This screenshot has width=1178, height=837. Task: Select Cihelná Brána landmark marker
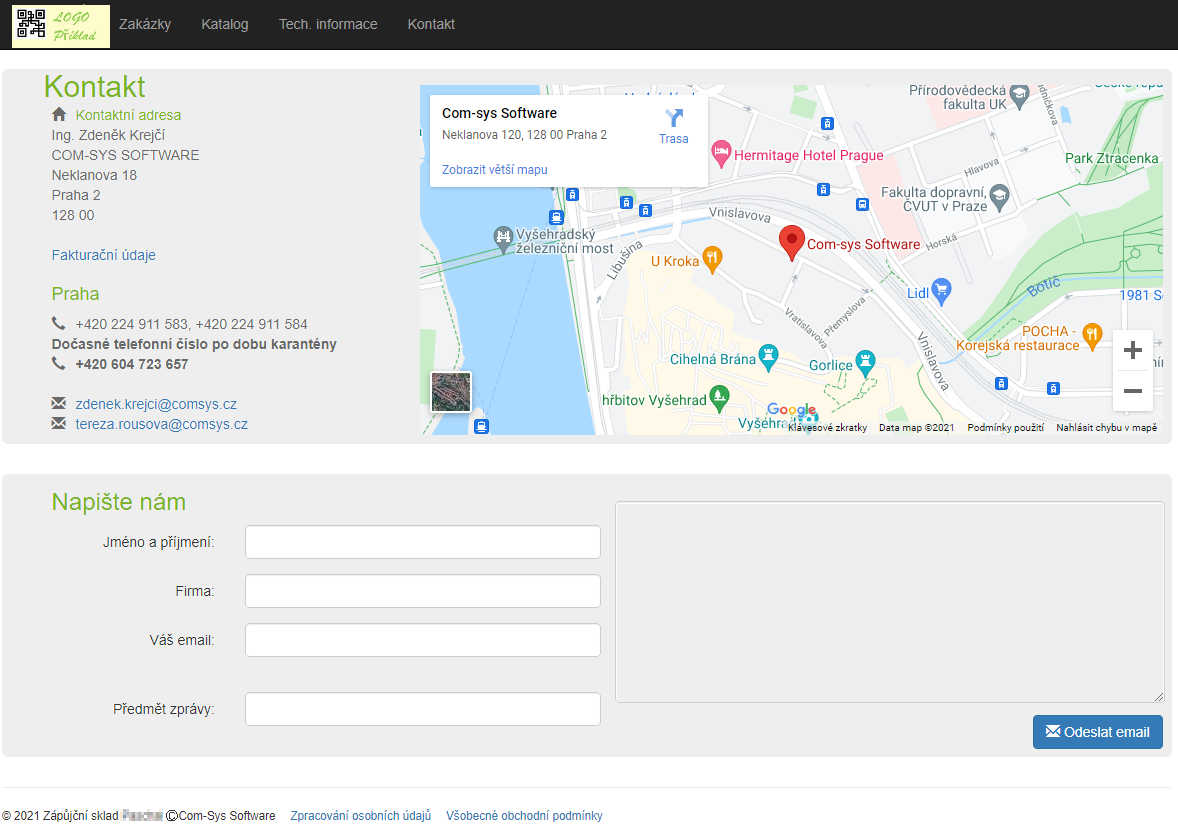768,357
